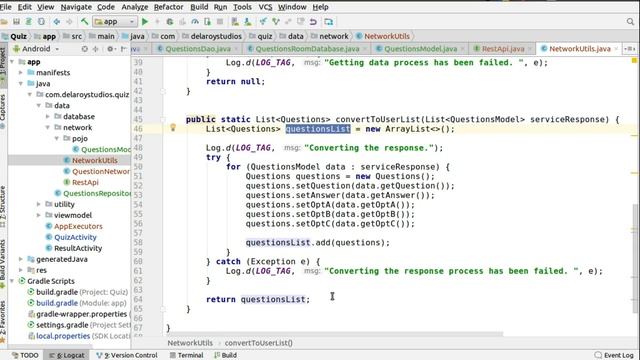This screenshot has width=640, height=360.
Task: Collapse the app module tree node
Action: click(12, 62)
